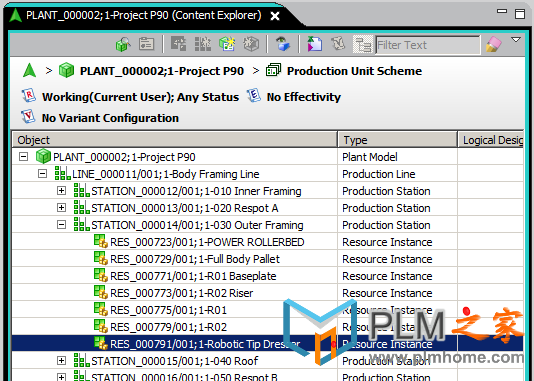Open Working(Current User); Any Status rule
This screenshot has width=534, height=381.
click(140, 97)
